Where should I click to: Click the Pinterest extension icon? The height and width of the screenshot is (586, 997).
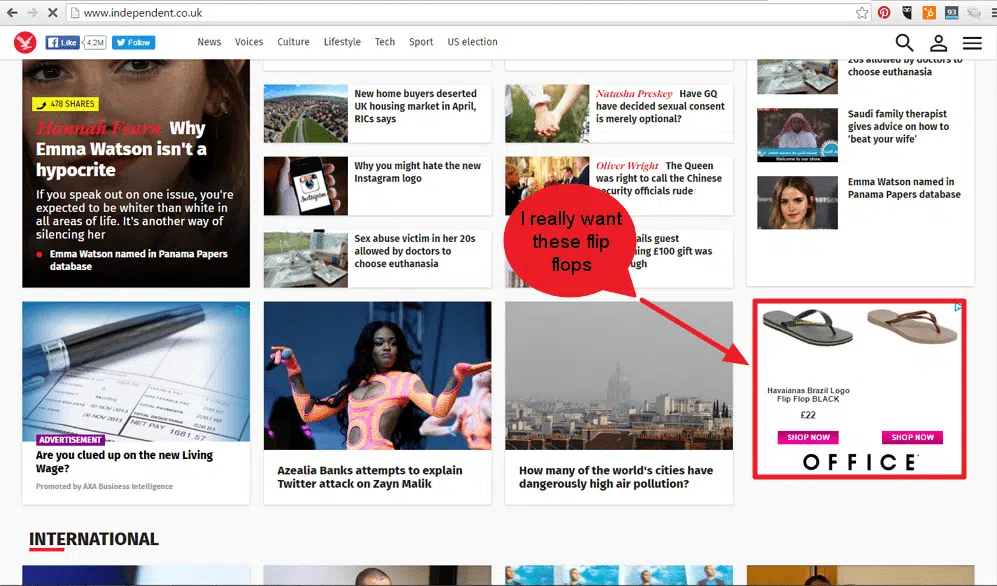884,13
